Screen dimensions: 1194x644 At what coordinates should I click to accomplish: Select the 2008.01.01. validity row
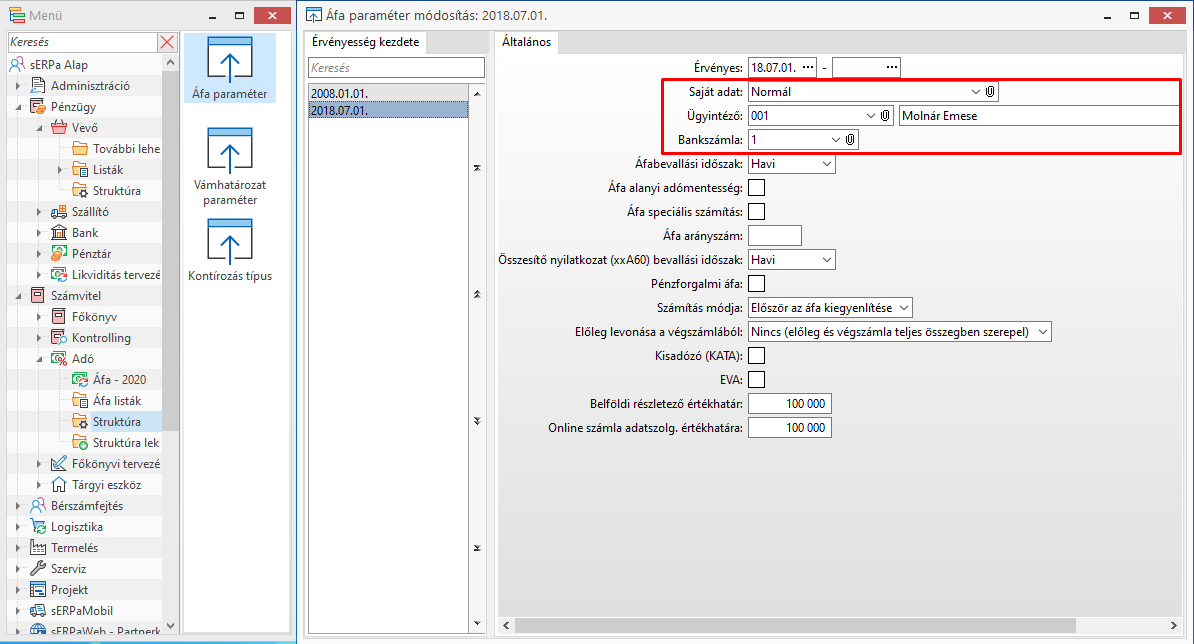(388, 94)
